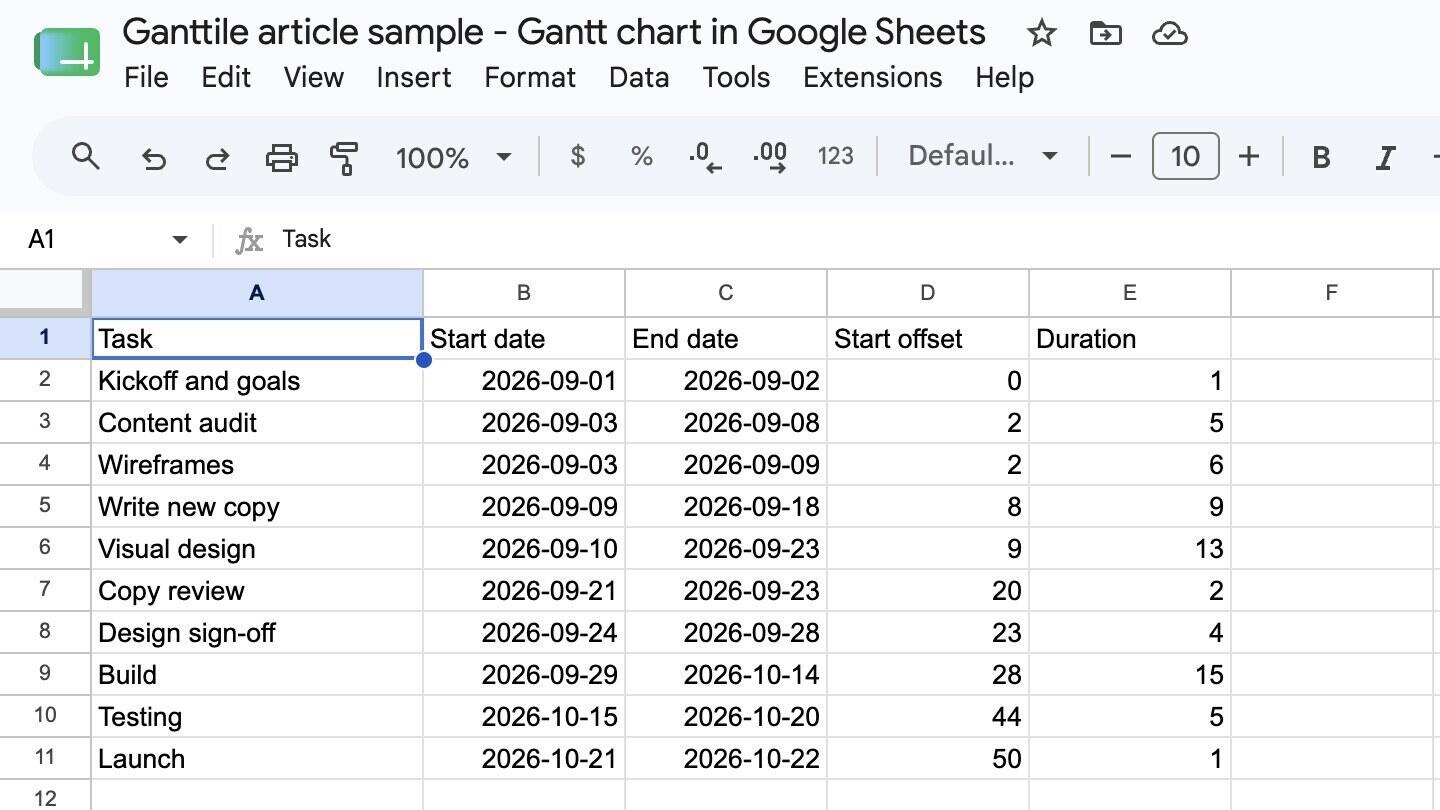Open the Google Sheets home icon
Image resolution: width=1440 pixels, height=810 pixels.
67,52
